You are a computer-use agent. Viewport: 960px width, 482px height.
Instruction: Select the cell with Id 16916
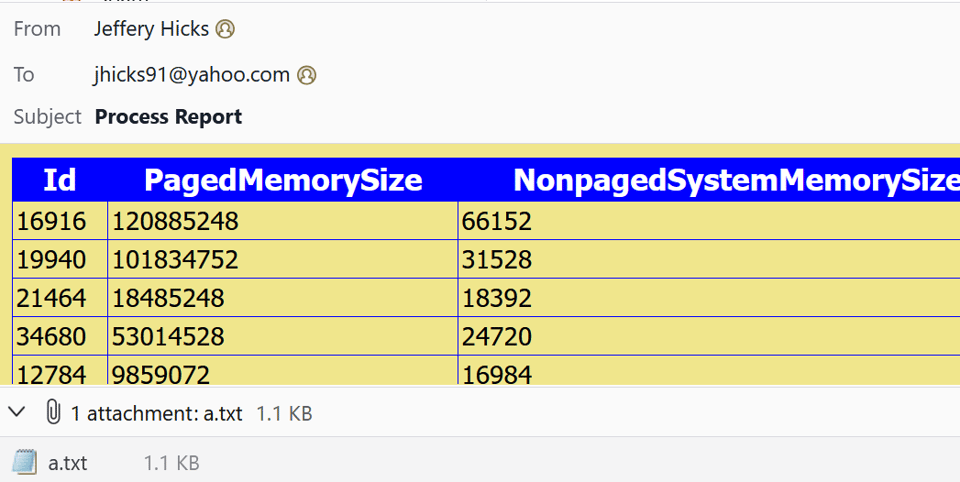pyautogui.click(x=60, y=221)
